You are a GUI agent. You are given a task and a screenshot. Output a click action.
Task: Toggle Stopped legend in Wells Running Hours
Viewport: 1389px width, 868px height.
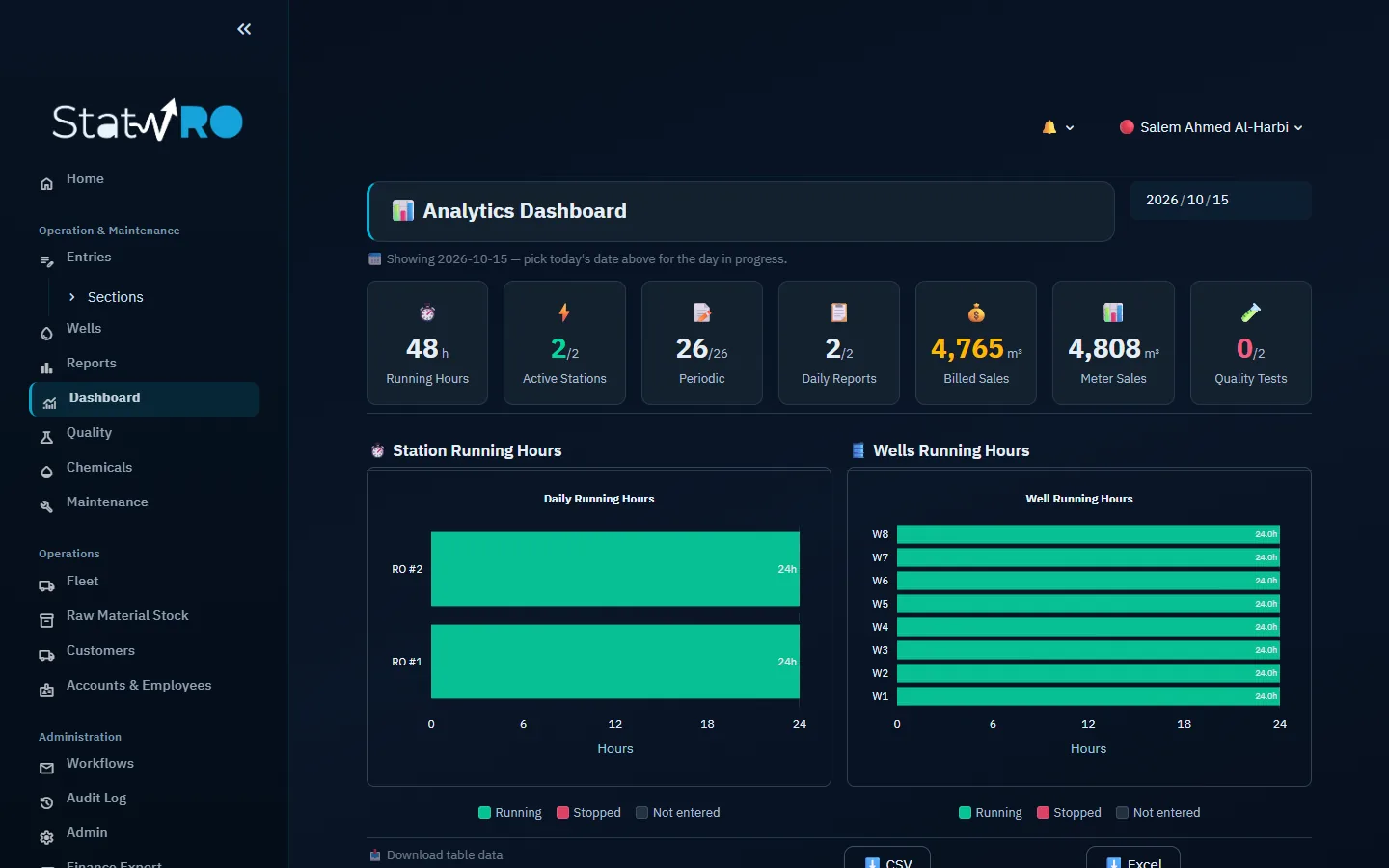(x=1069, y=813)
